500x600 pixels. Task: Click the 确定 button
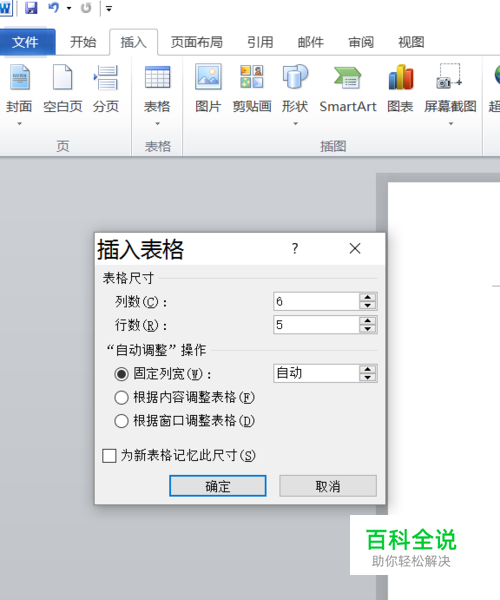coord(218,486)
